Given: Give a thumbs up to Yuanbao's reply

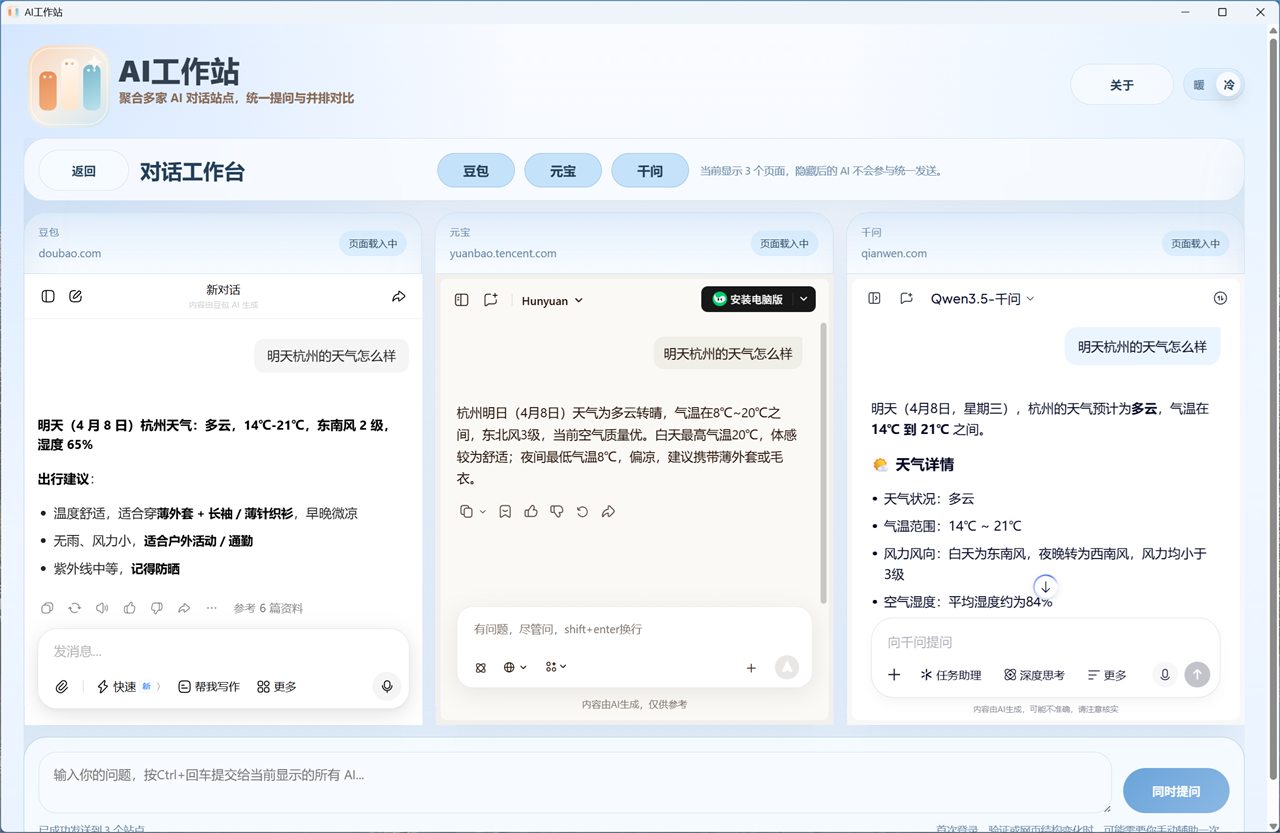Looking at the screenshot, I should [x=531, y=511].
